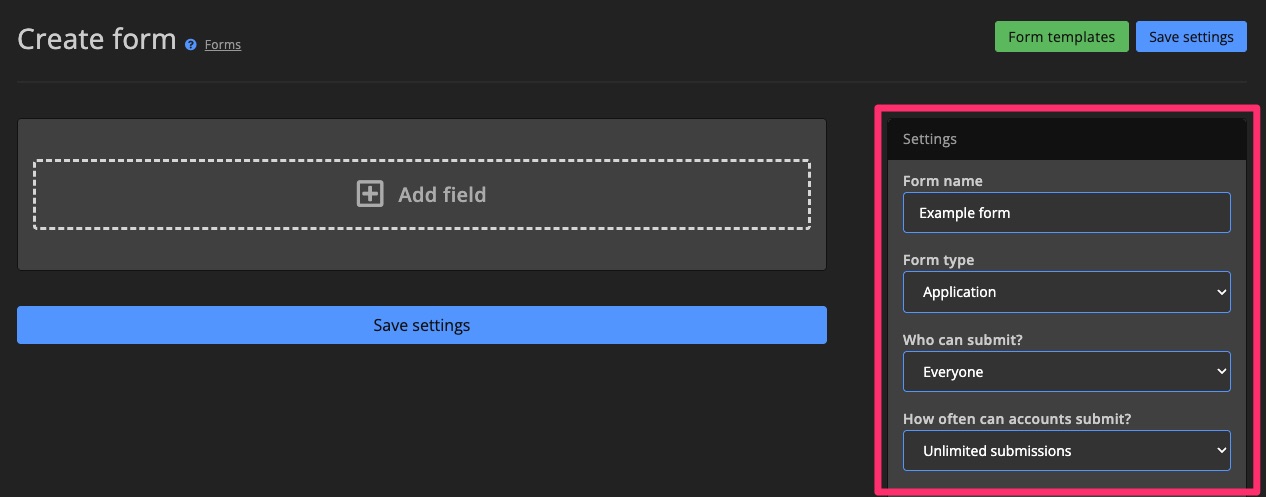Open the Forms breadcrumb link
This screenshot has width=1266, height=497.
[223, 45]
